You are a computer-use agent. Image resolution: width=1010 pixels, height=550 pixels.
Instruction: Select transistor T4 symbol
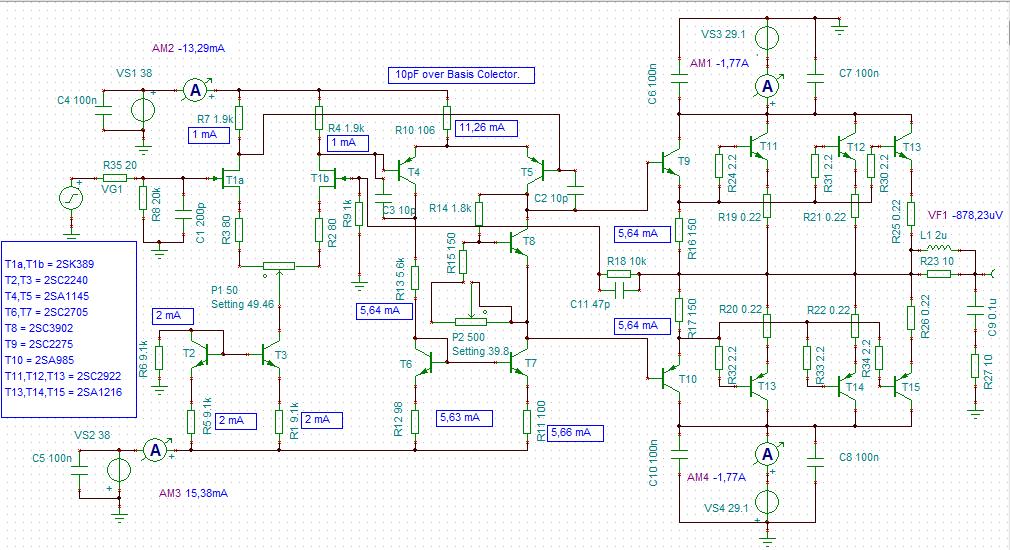406,171
